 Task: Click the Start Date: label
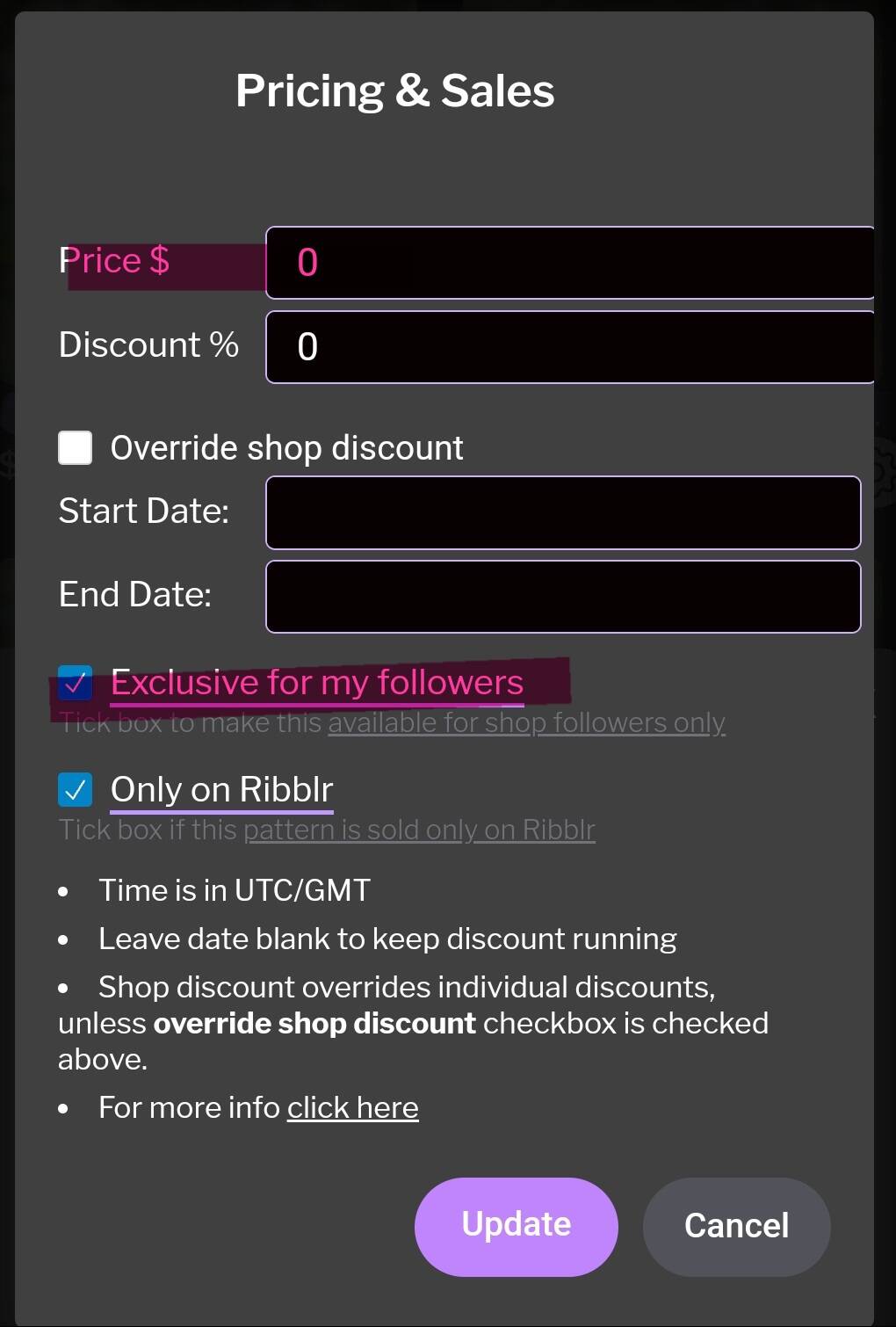[144, 511]
